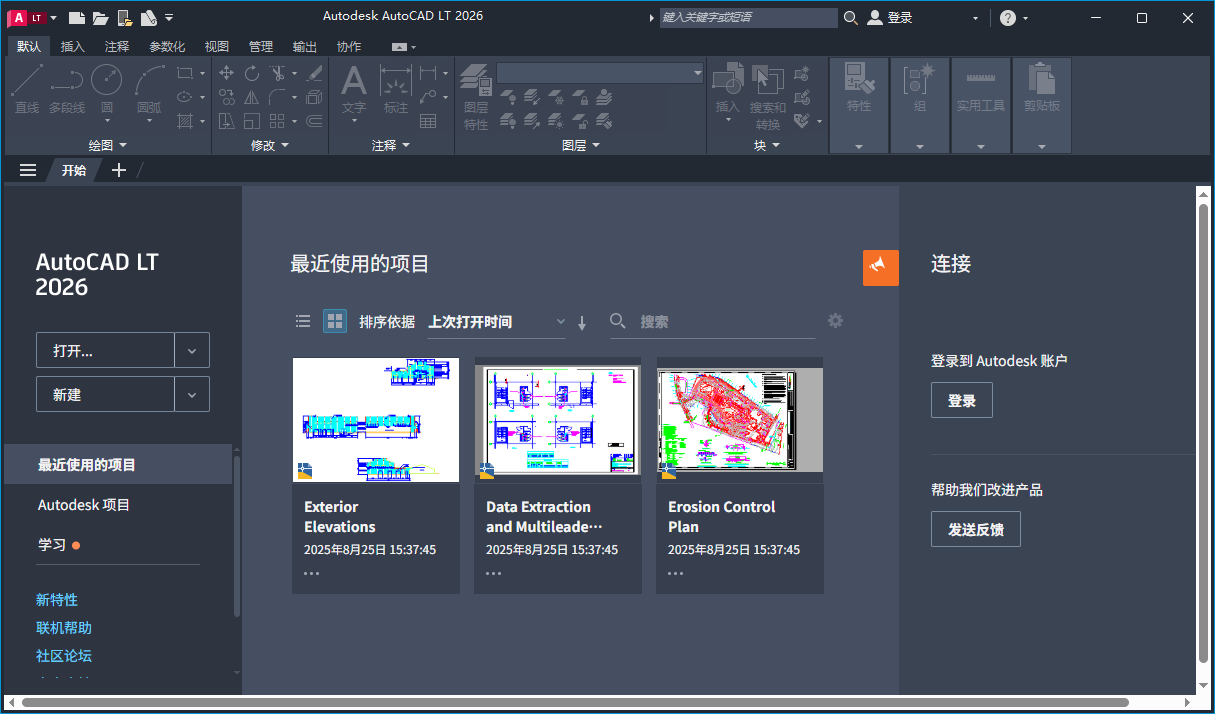Click the 登录 button under 连接
The image size is (1215, 714).
(x=962, y=400)
